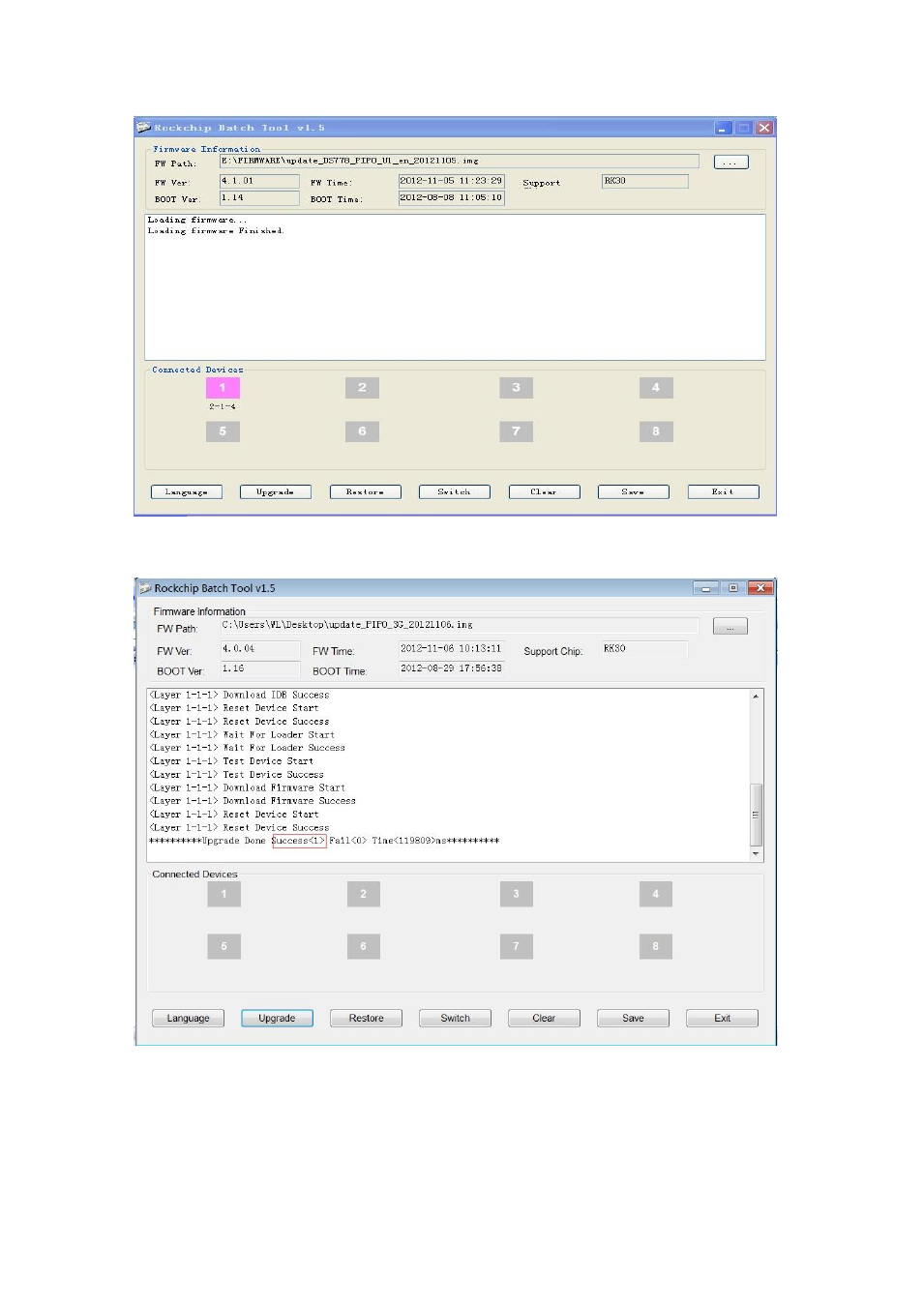
Task: Click BOOT Ver field showing 1.14
Action: tap(259, 198)
